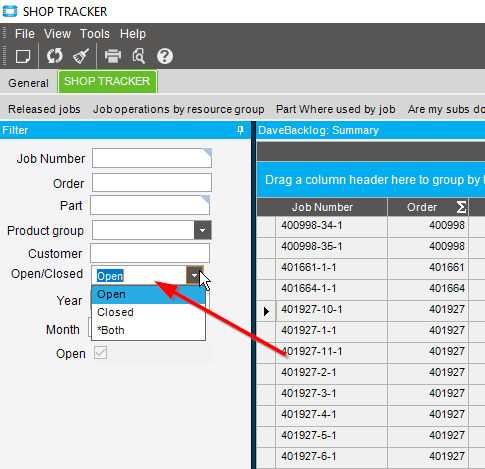Click the Refresh toolbar icon
Image resolution: width=485 pixels, height=469 pixels.
coord(55,56)
